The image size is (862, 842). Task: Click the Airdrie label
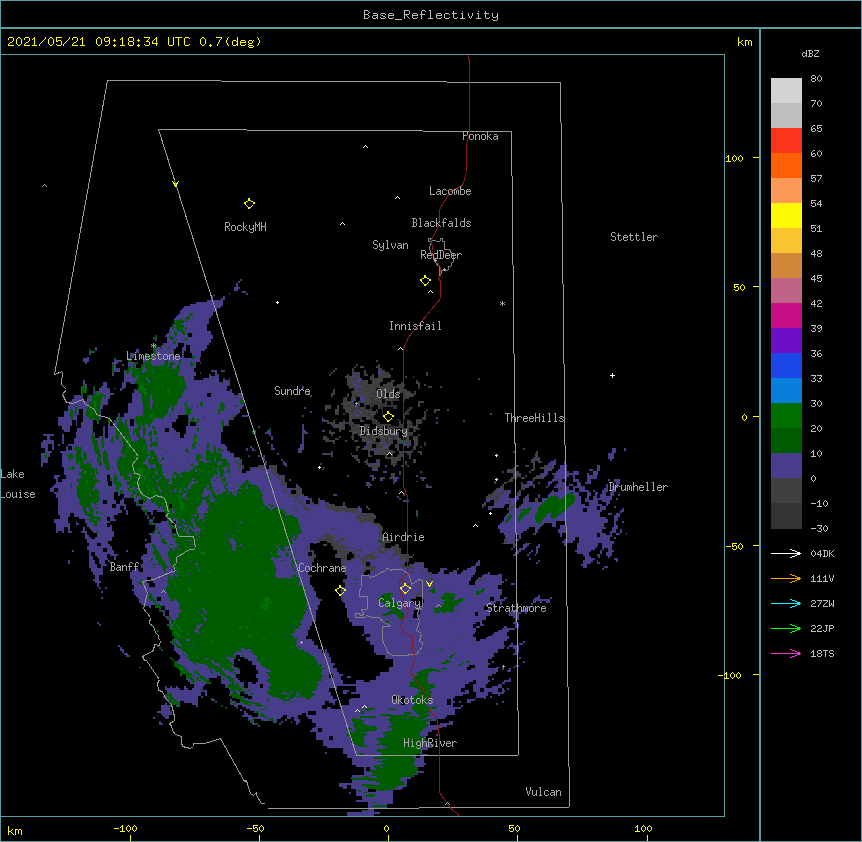tap(403, 537)
